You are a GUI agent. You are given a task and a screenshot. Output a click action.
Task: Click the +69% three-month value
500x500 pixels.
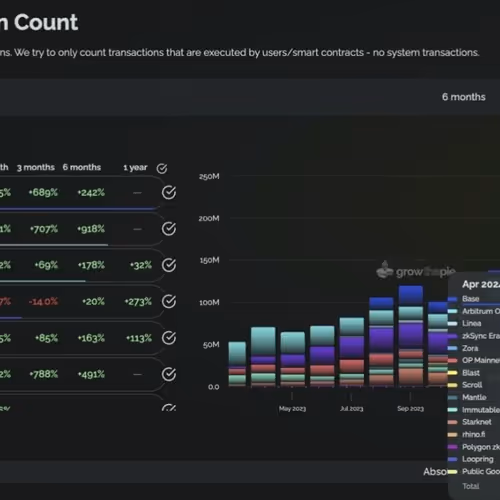pyautogui.click(x=46, y=265)
